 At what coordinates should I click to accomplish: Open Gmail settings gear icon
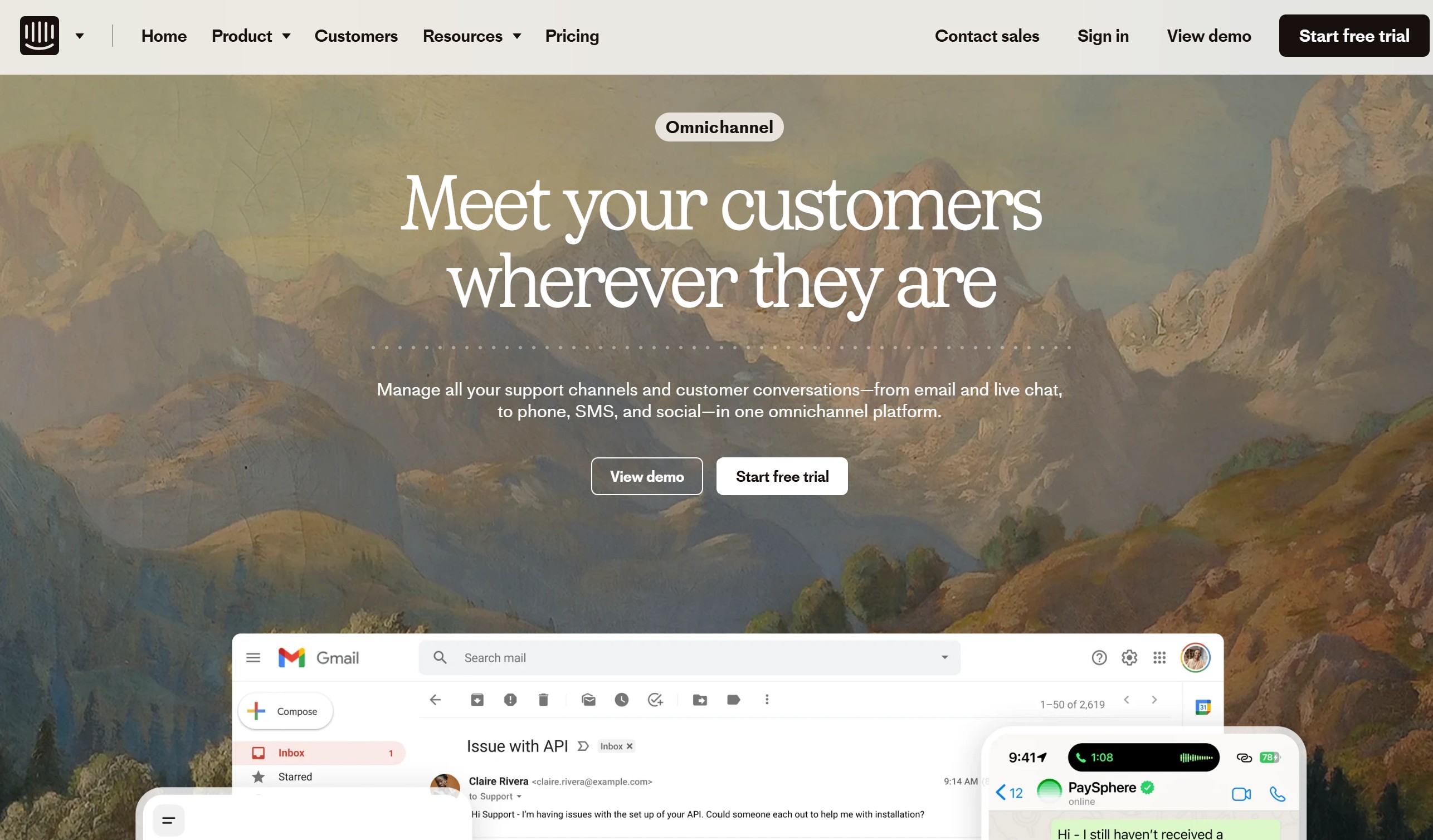click(1129, 657)
